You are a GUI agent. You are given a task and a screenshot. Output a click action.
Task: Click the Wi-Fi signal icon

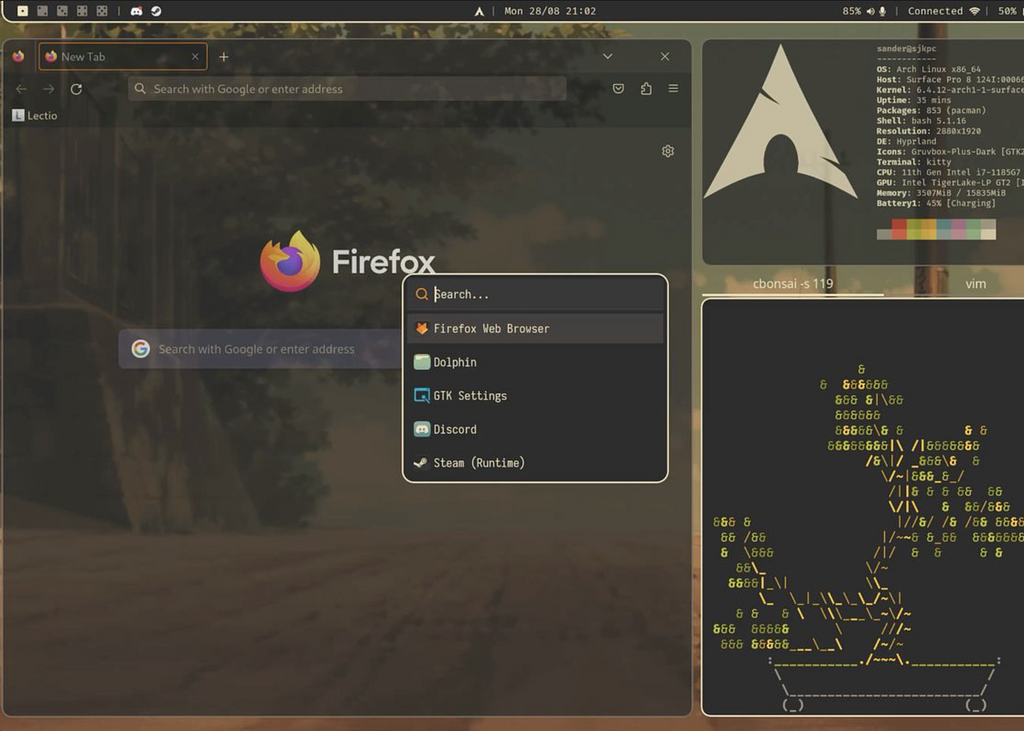(974, 11)
